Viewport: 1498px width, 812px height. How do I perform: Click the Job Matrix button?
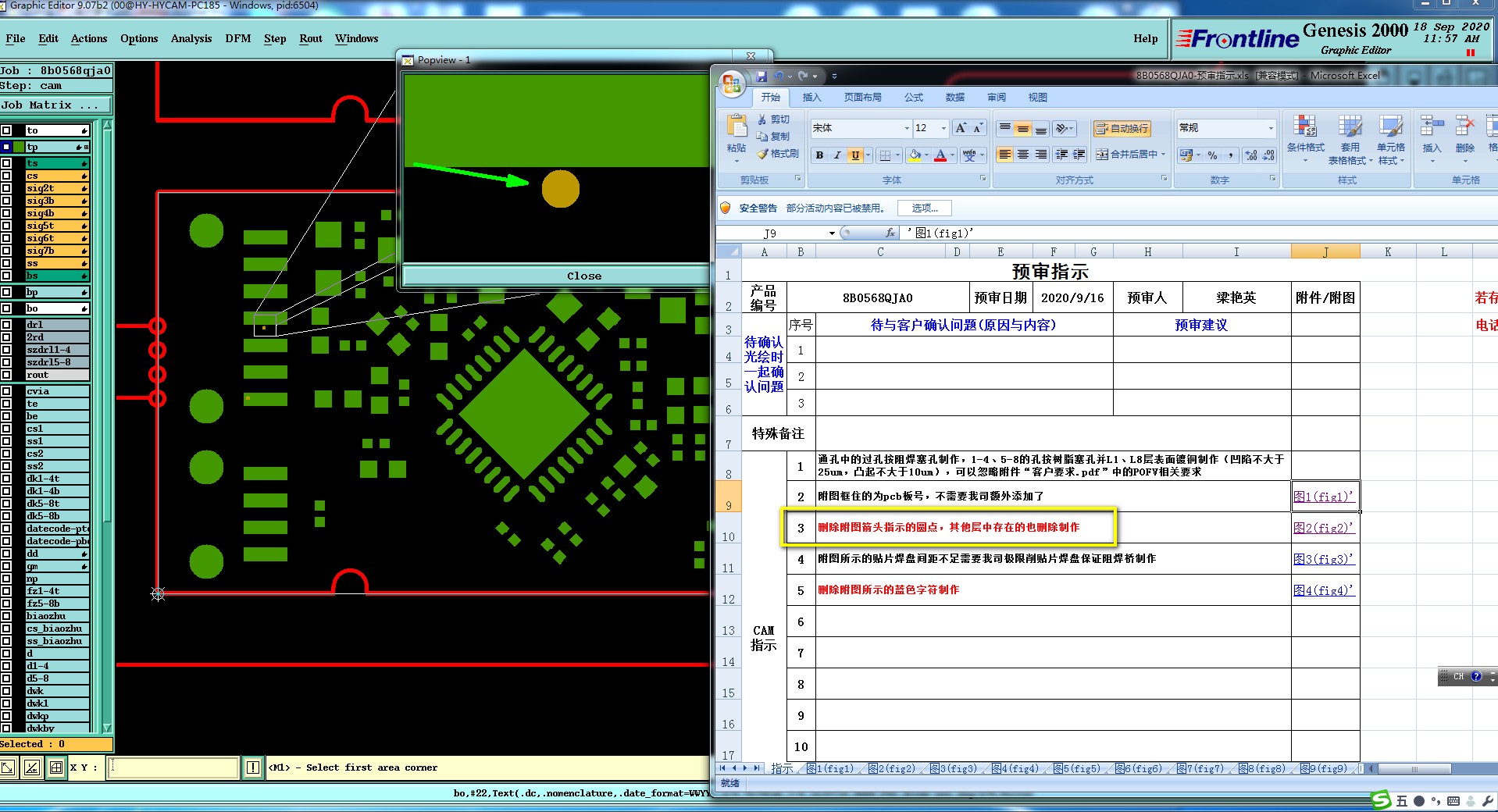click(55, 105)
